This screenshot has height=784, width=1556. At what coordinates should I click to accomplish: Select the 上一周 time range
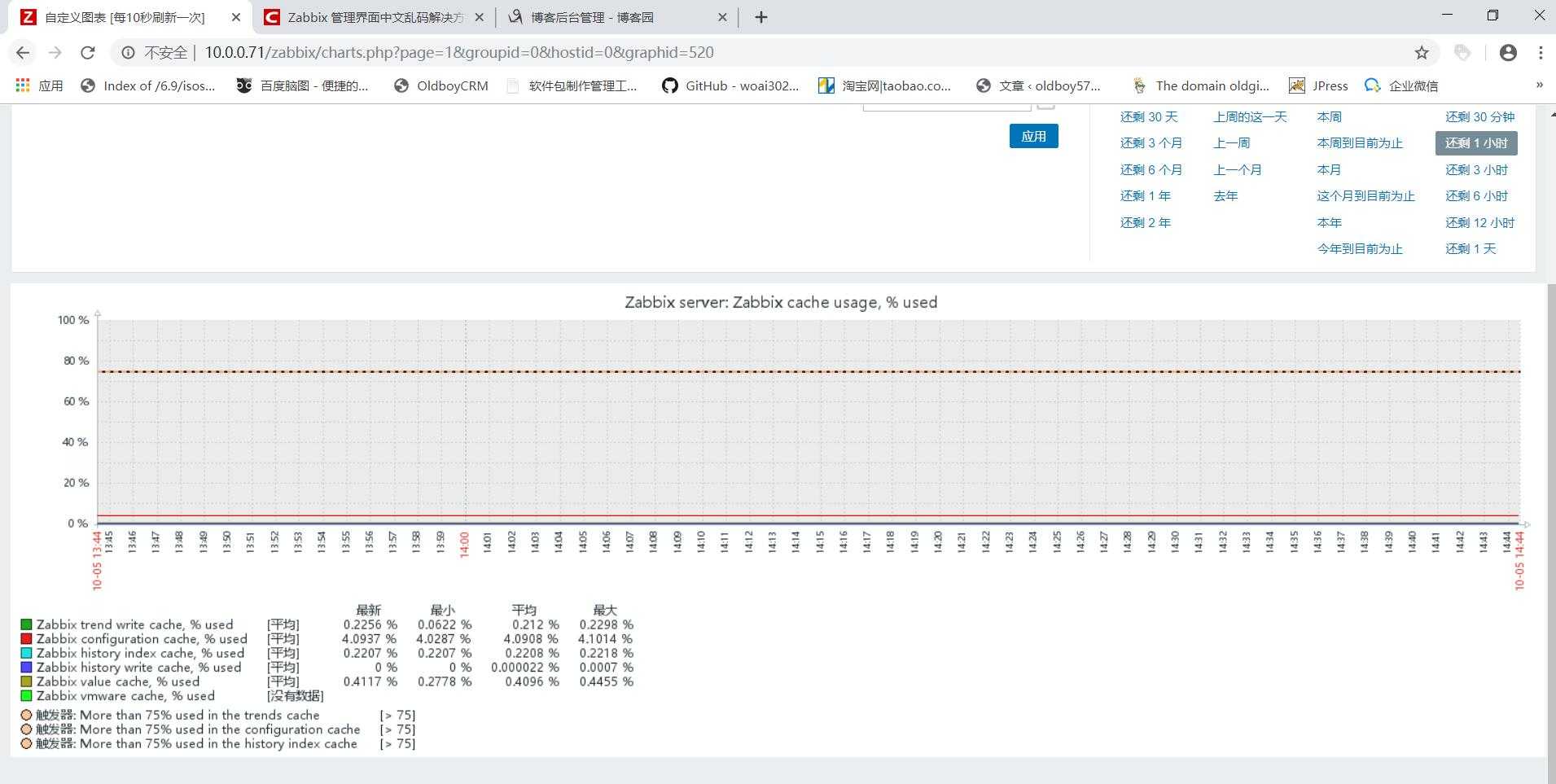point(1231,143)
